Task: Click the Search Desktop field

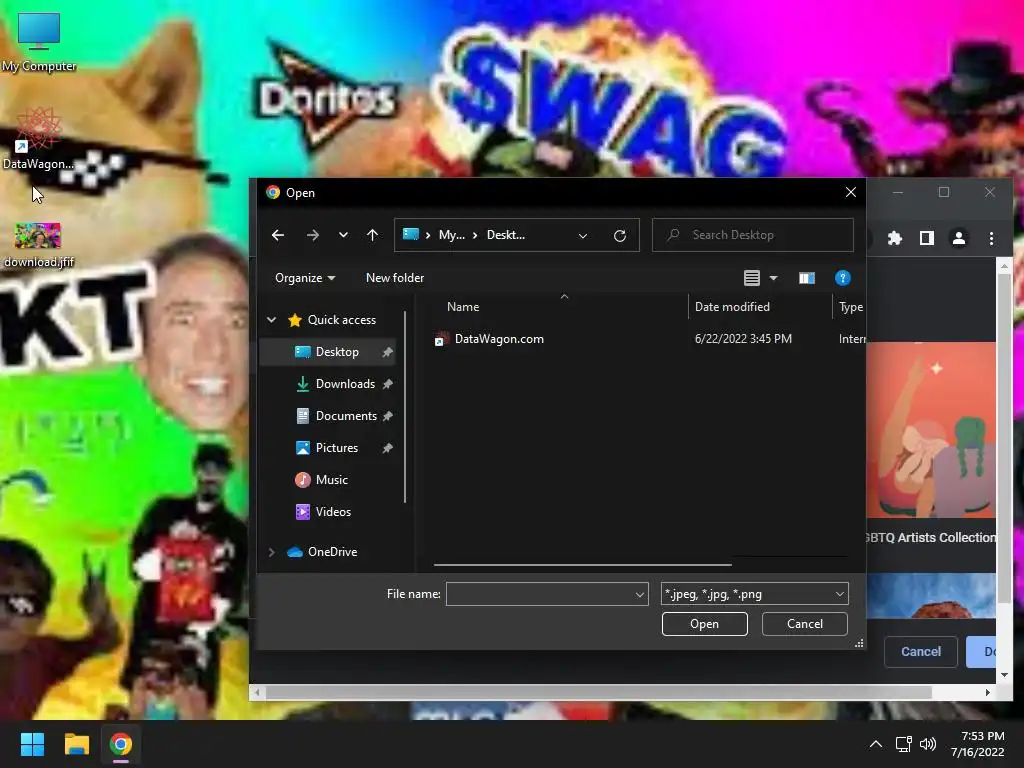Action: click(752, 235)
